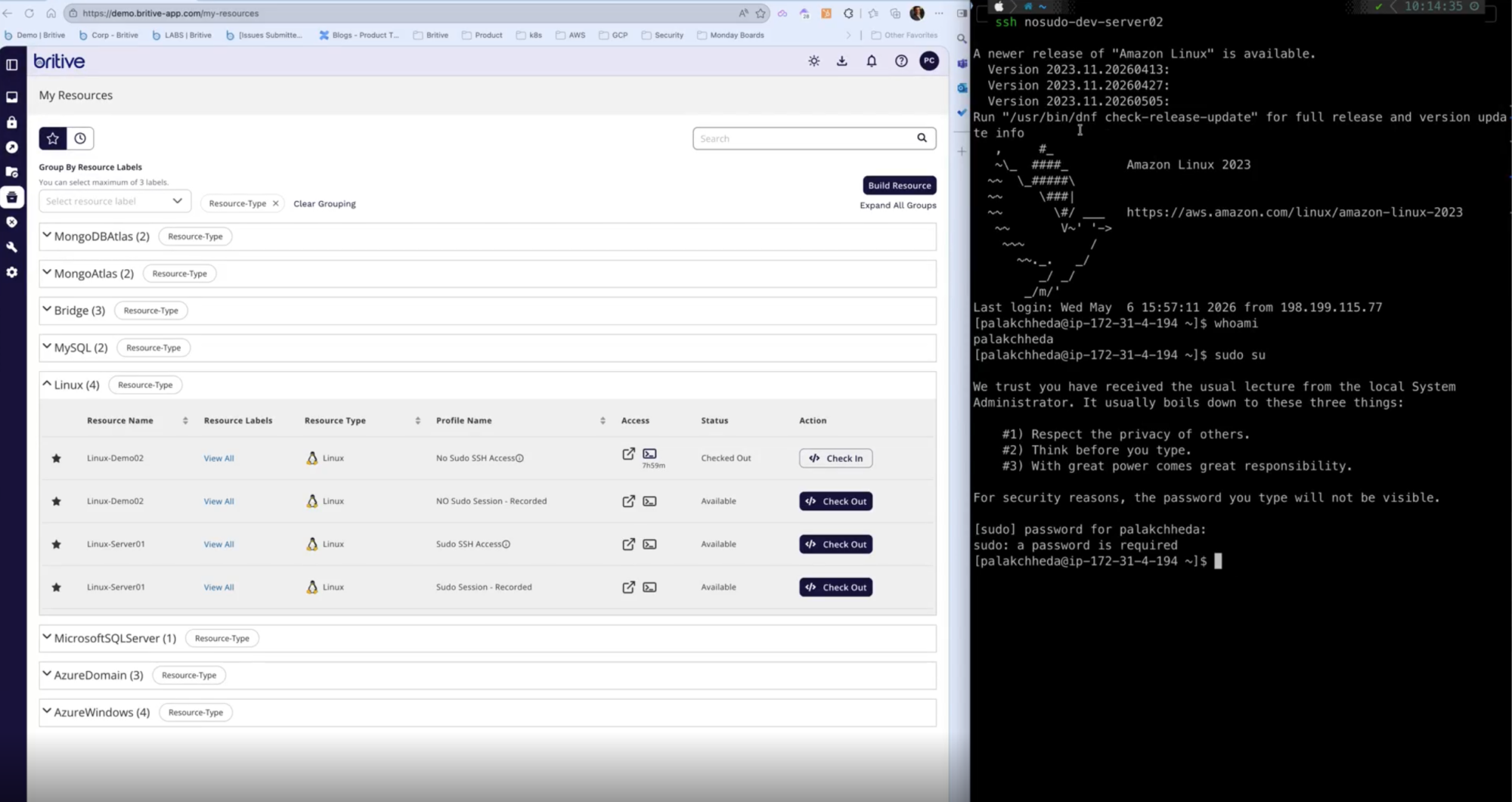Open the Other Favorites folder

point(904,35)
